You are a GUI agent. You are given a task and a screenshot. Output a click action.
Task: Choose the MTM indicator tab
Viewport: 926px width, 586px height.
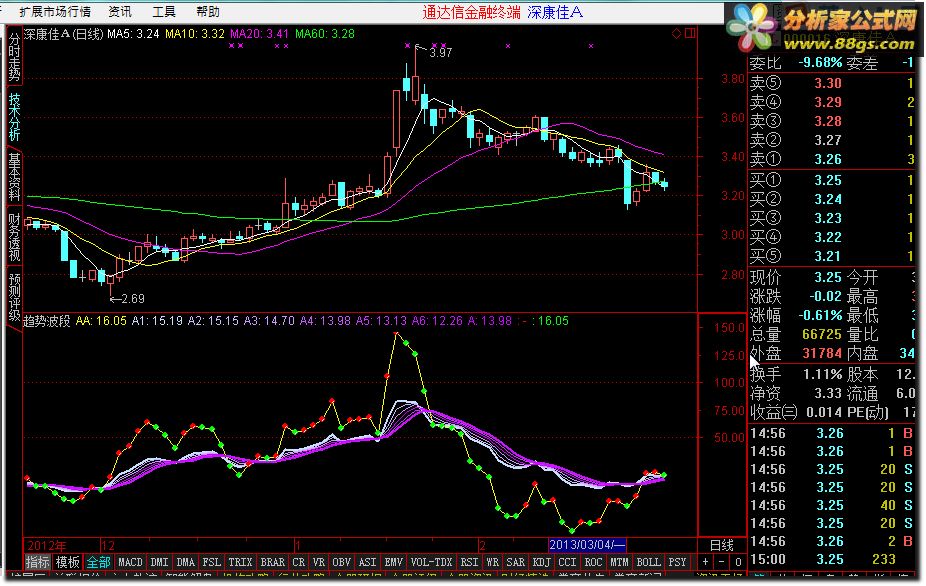tap(619, 562)
